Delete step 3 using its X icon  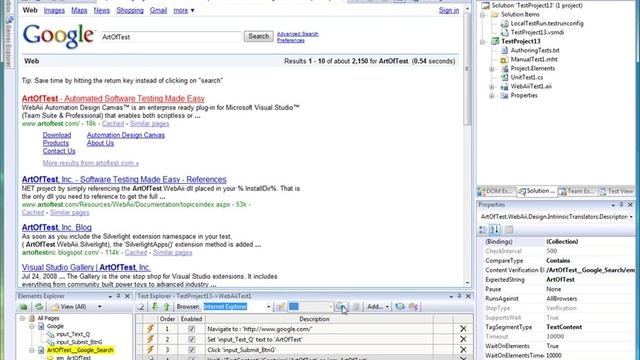[463, 350]
